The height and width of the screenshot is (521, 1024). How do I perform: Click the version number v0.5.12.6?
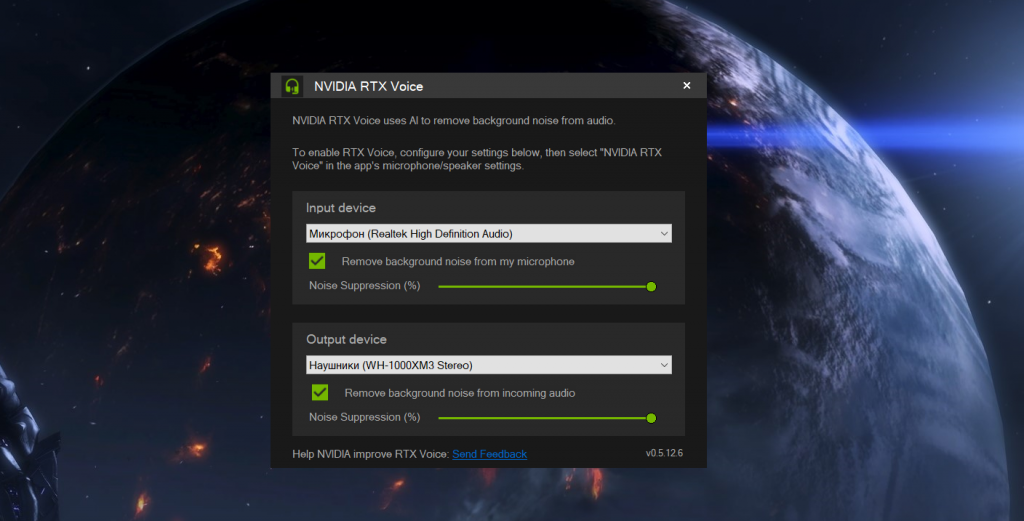[x=665, y=453]
